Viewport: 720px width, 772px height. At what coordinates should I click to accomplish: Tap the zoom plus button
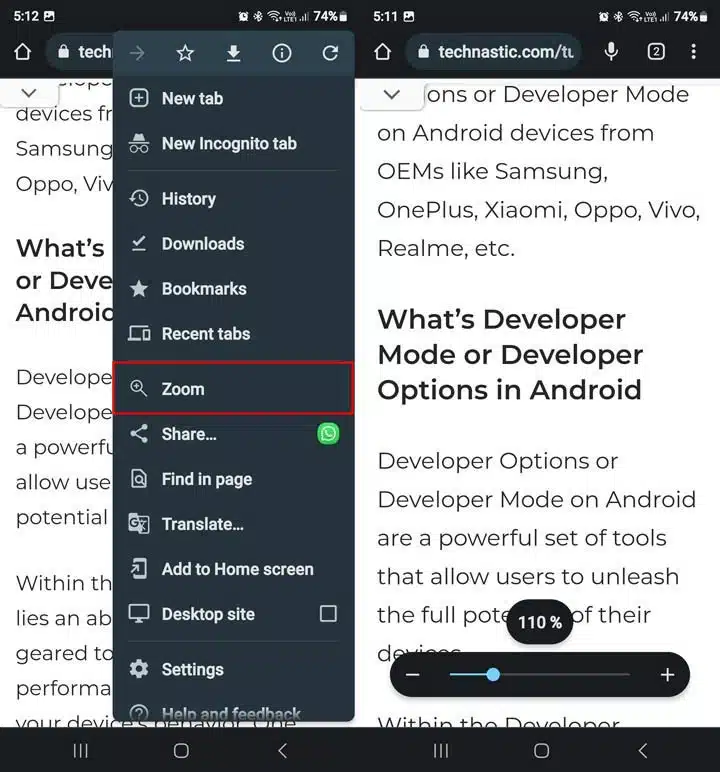(667, 675)
